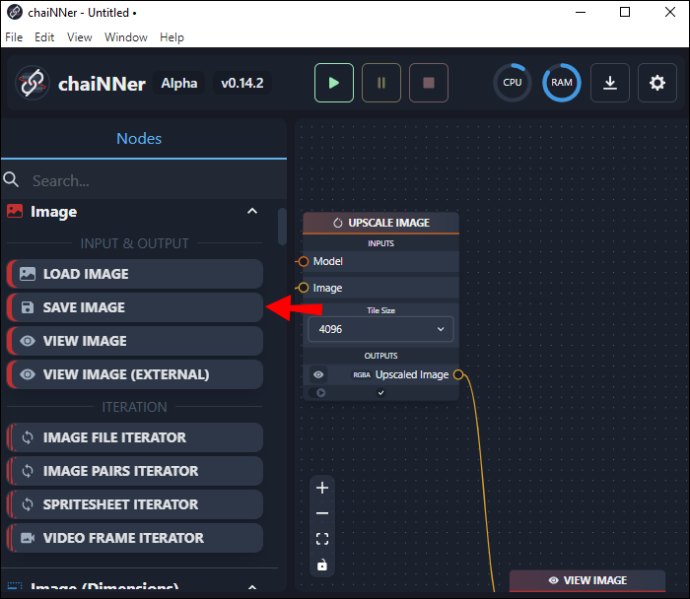Add an IMAGE FILE ITERATOR node
Image resolution: width=690 pixels, height=599 pixels.
point(135,437)
